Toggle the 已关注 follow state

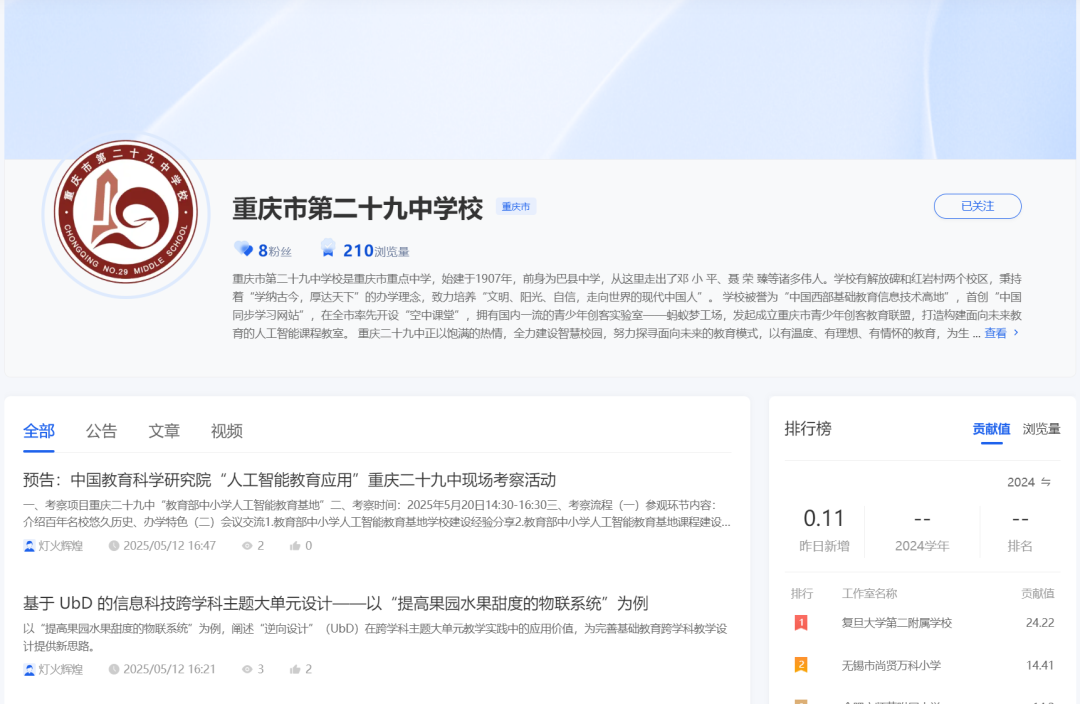click(977, 206)
